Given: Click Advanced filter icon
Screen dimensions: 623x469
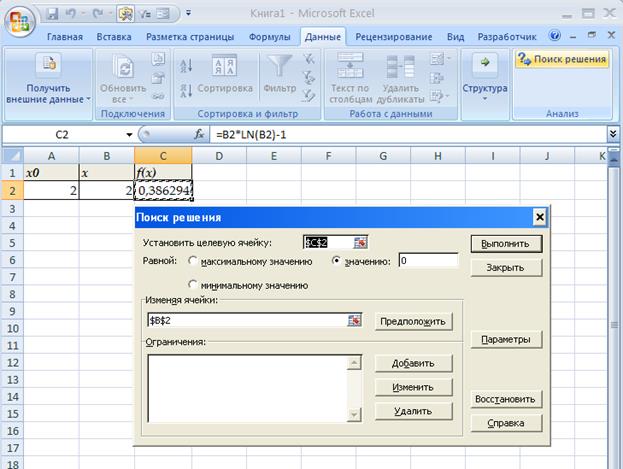Looking at the screenshot, I should (x=309, y=96).
